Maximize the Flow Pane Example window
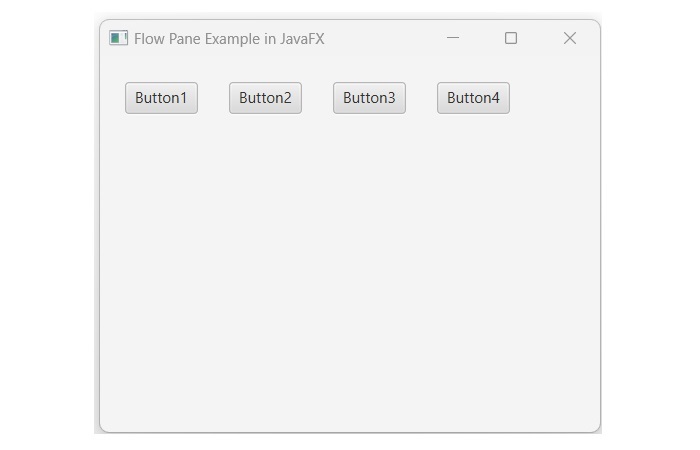The image size is (700, 450). pos(511,38)
